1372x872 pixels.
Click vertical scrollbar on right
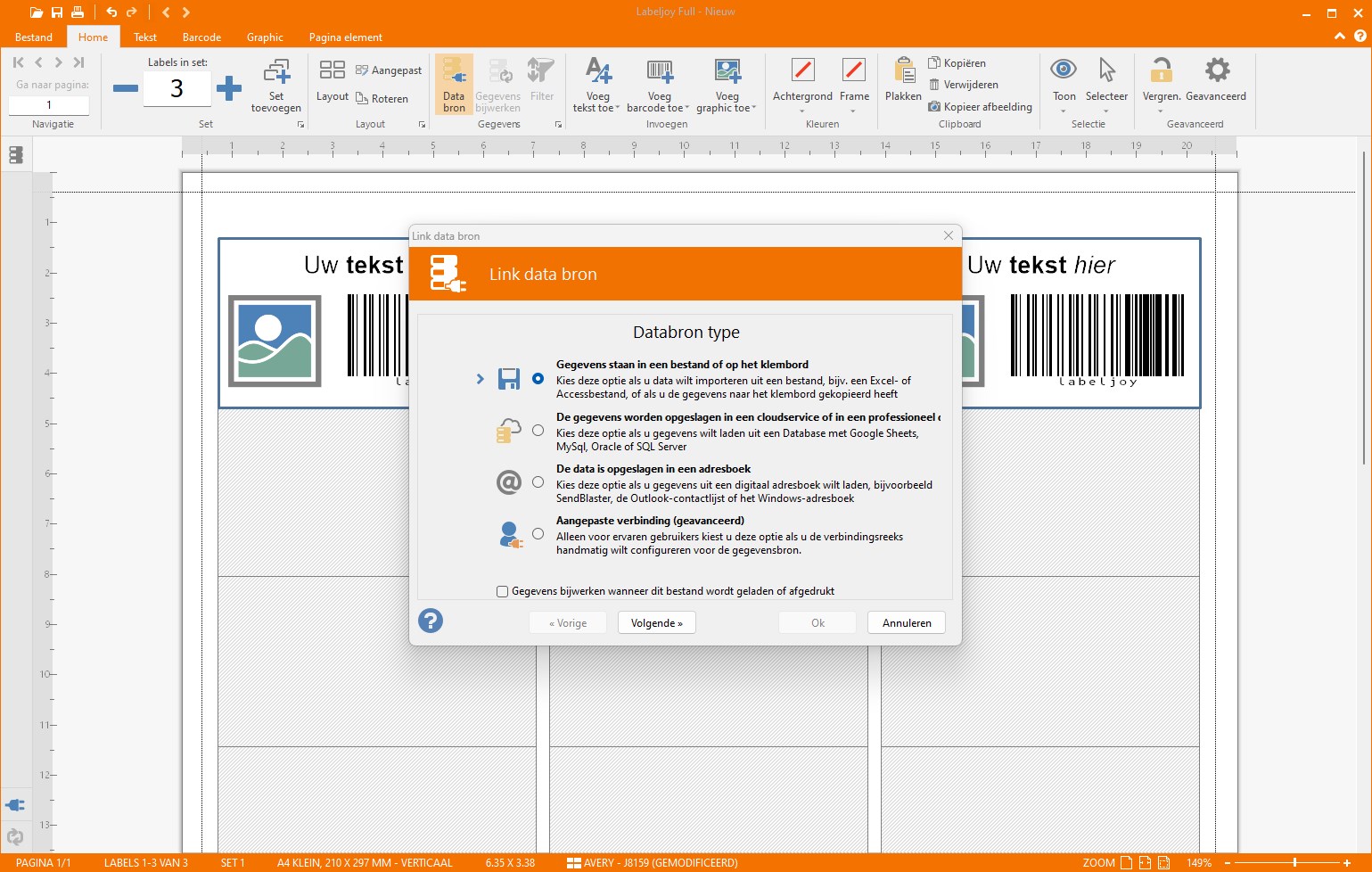[x=1364, y=308]
